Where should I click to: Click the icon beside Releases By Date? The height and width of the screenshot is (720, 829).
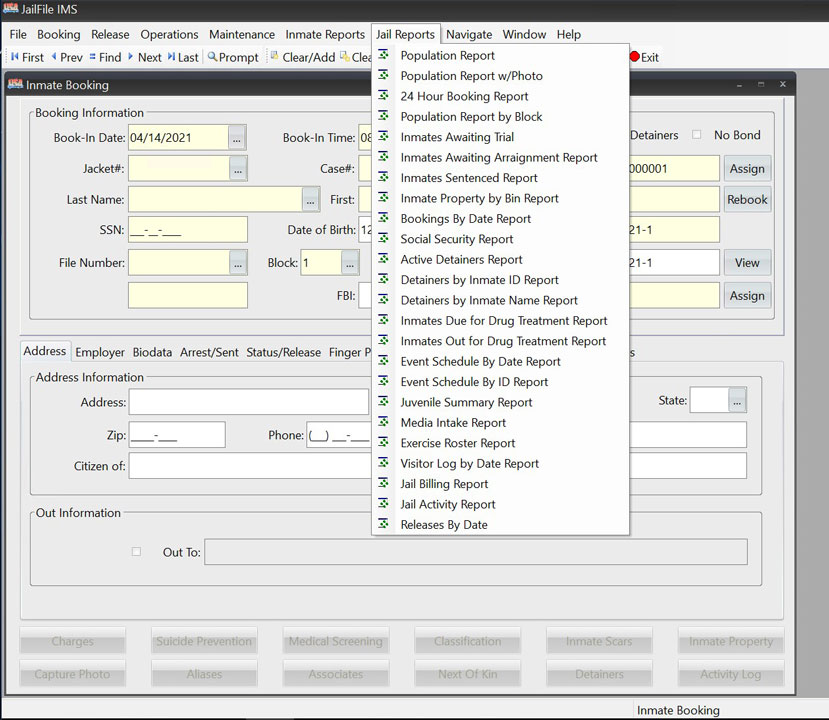click(383, 524)
